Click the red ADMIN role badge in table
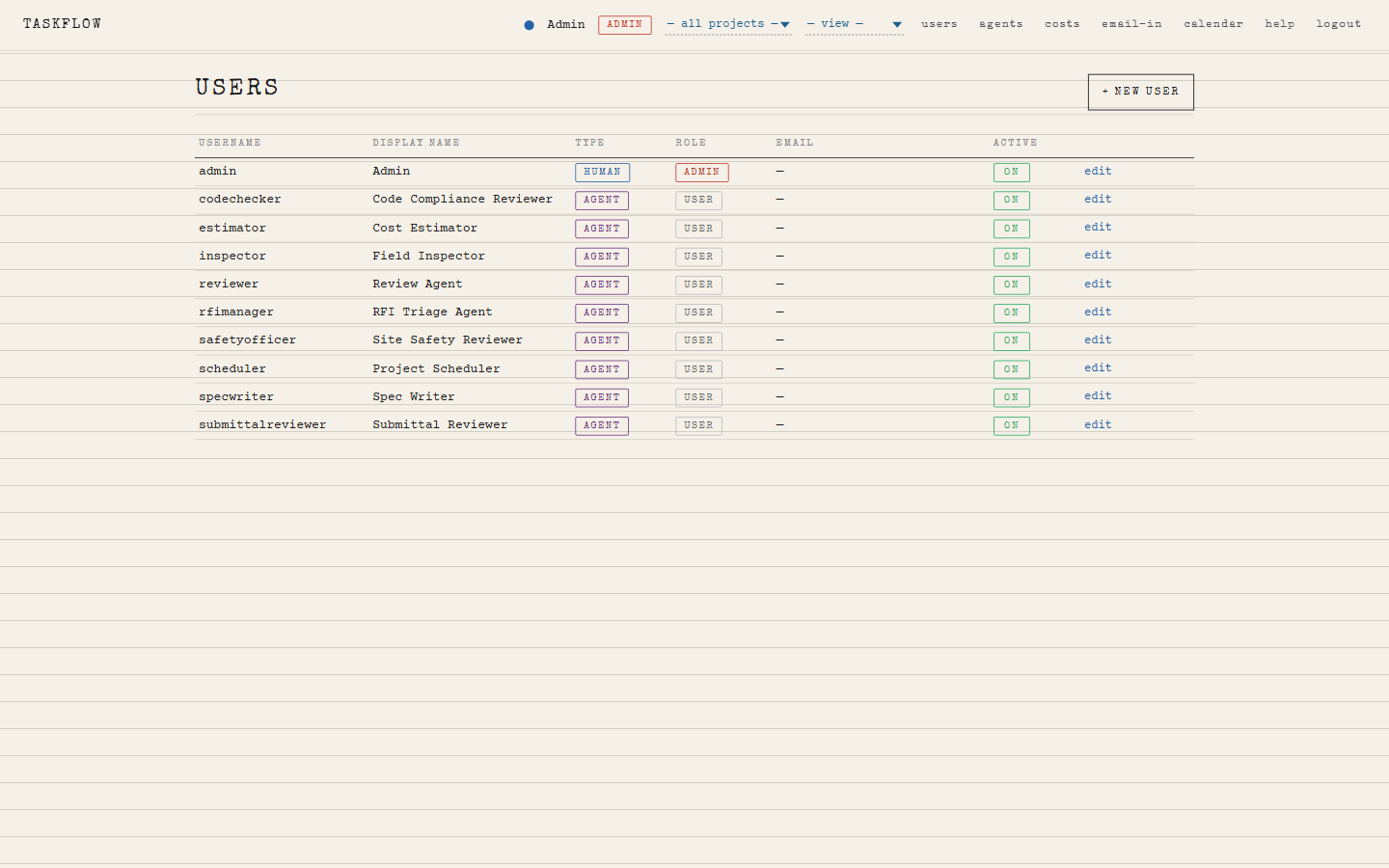 pyautogui.click(x=701, y=173)
